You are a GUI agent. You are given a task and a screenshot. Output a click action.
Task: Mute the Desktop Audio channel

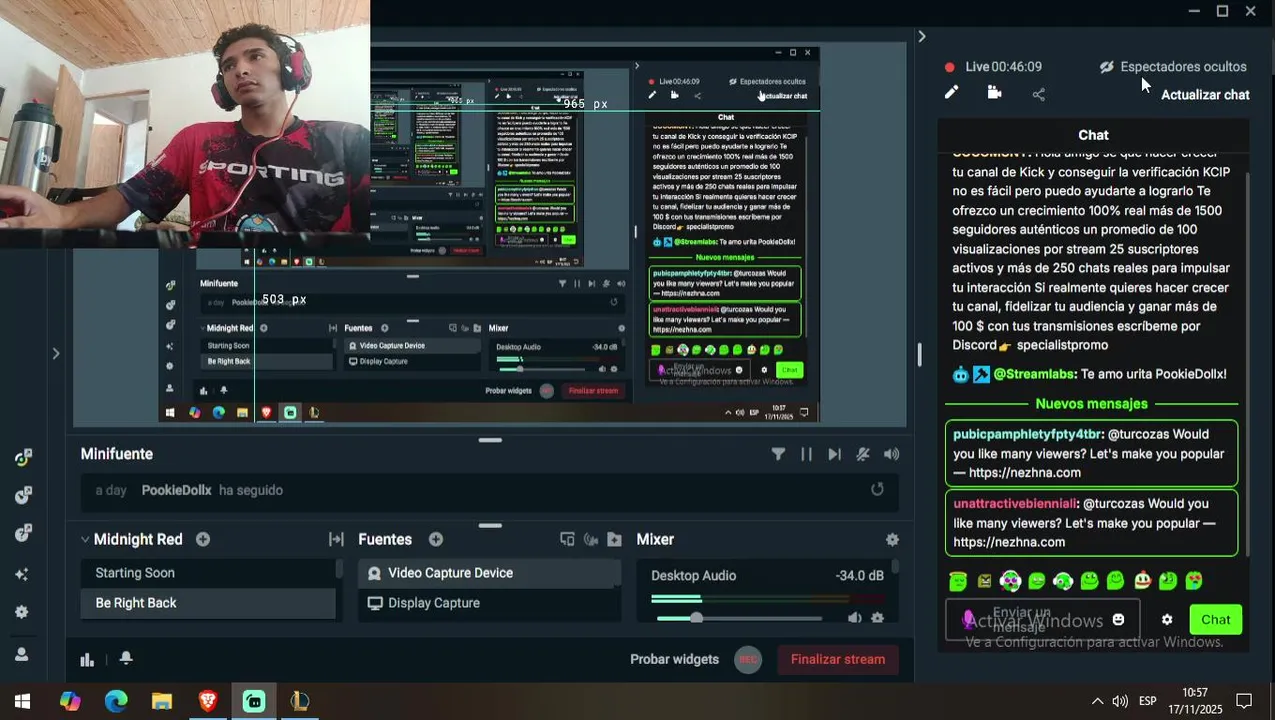click(x=854, y=618)
